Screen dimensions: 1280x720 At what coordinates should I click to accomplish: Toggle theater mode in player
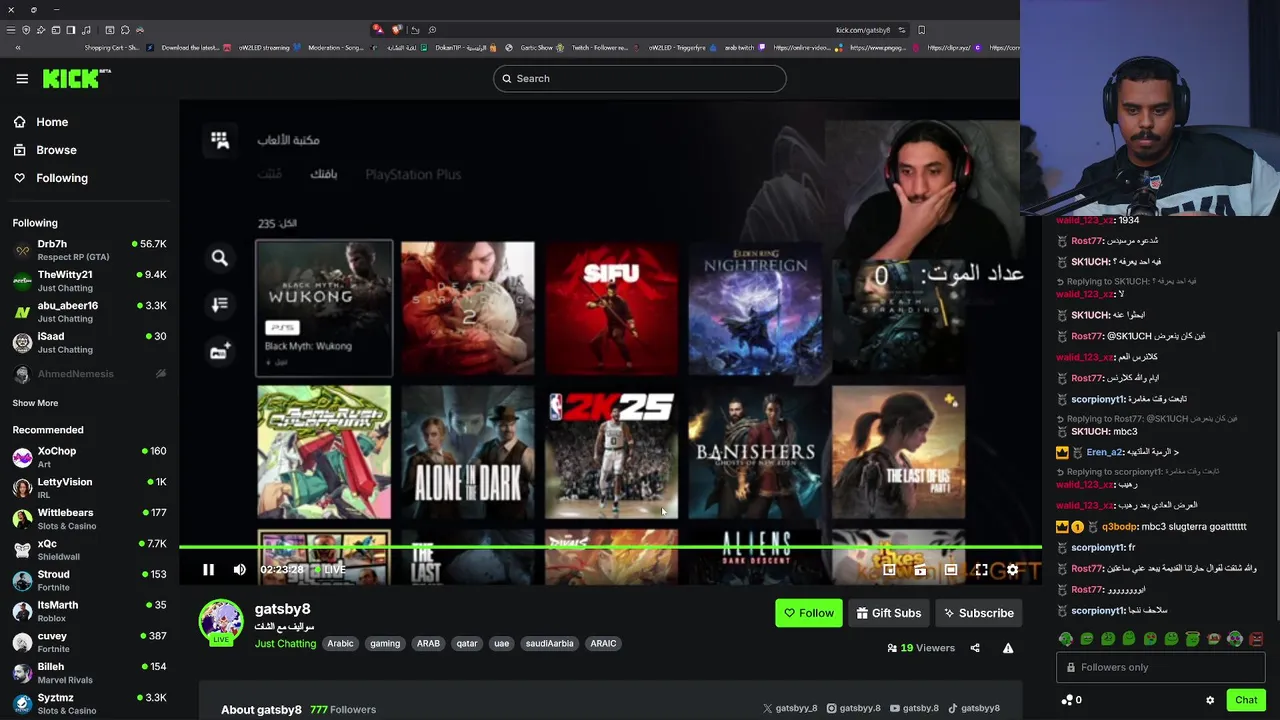pos(950,570)
